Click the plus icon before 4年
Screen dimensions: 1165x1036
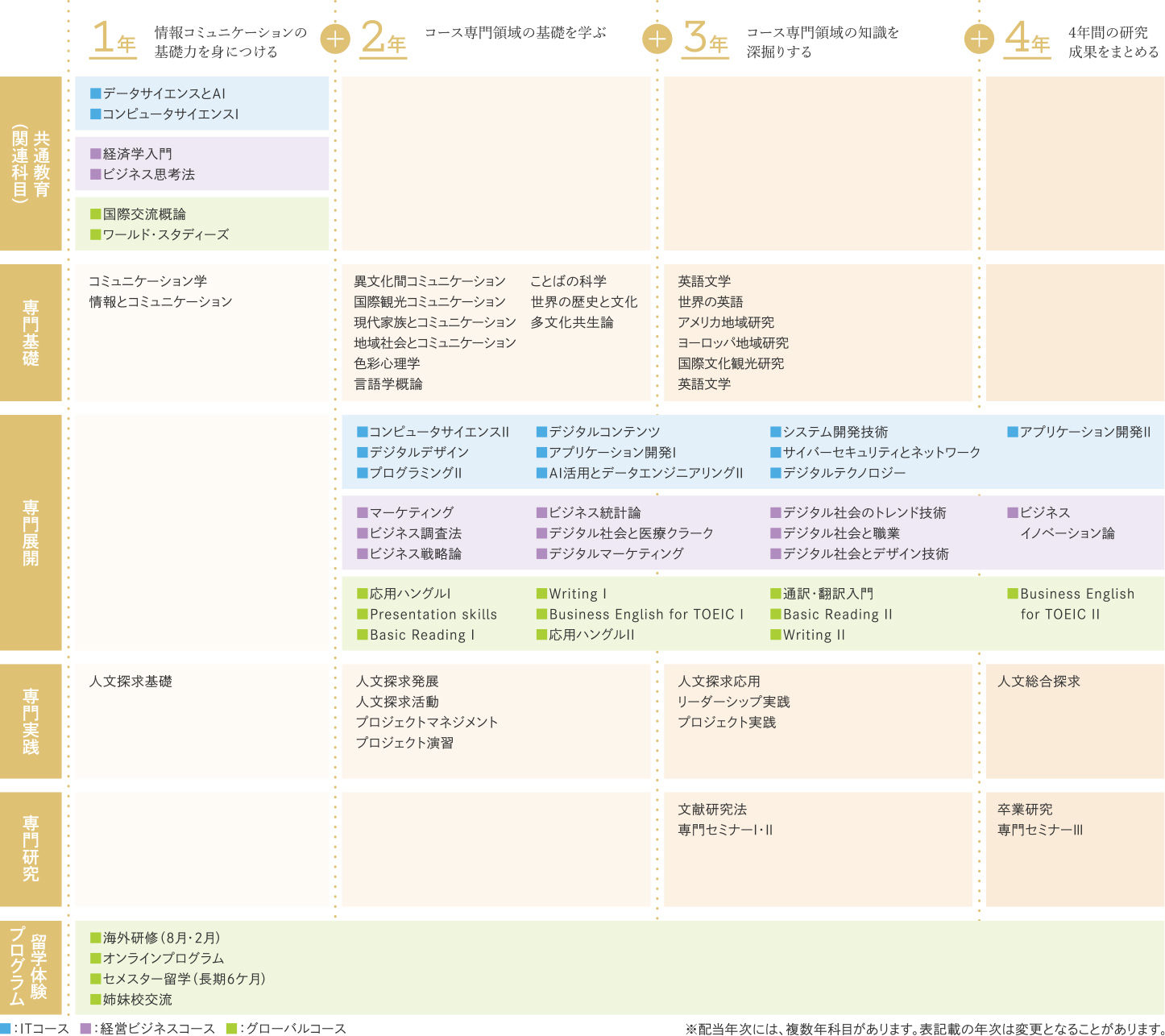(x=979, y=39)
